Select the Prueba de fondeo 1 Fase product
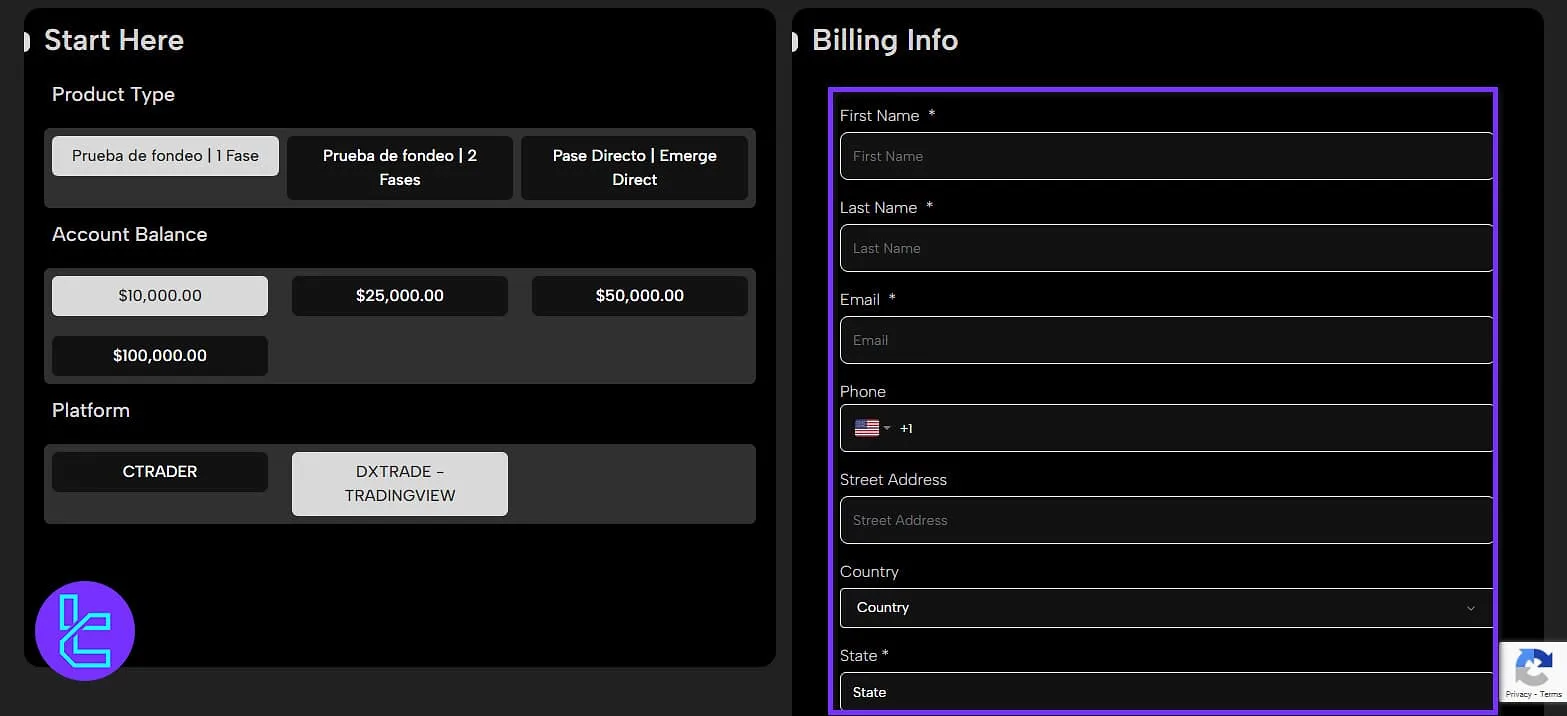 click(164, 156)
